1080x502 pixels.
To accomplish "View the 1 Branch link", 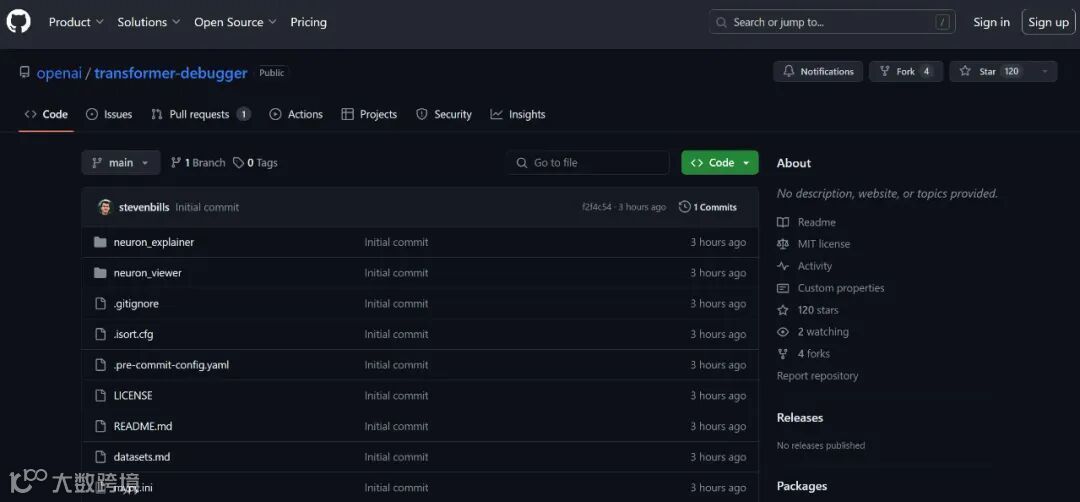I will (x=198, y=163).
